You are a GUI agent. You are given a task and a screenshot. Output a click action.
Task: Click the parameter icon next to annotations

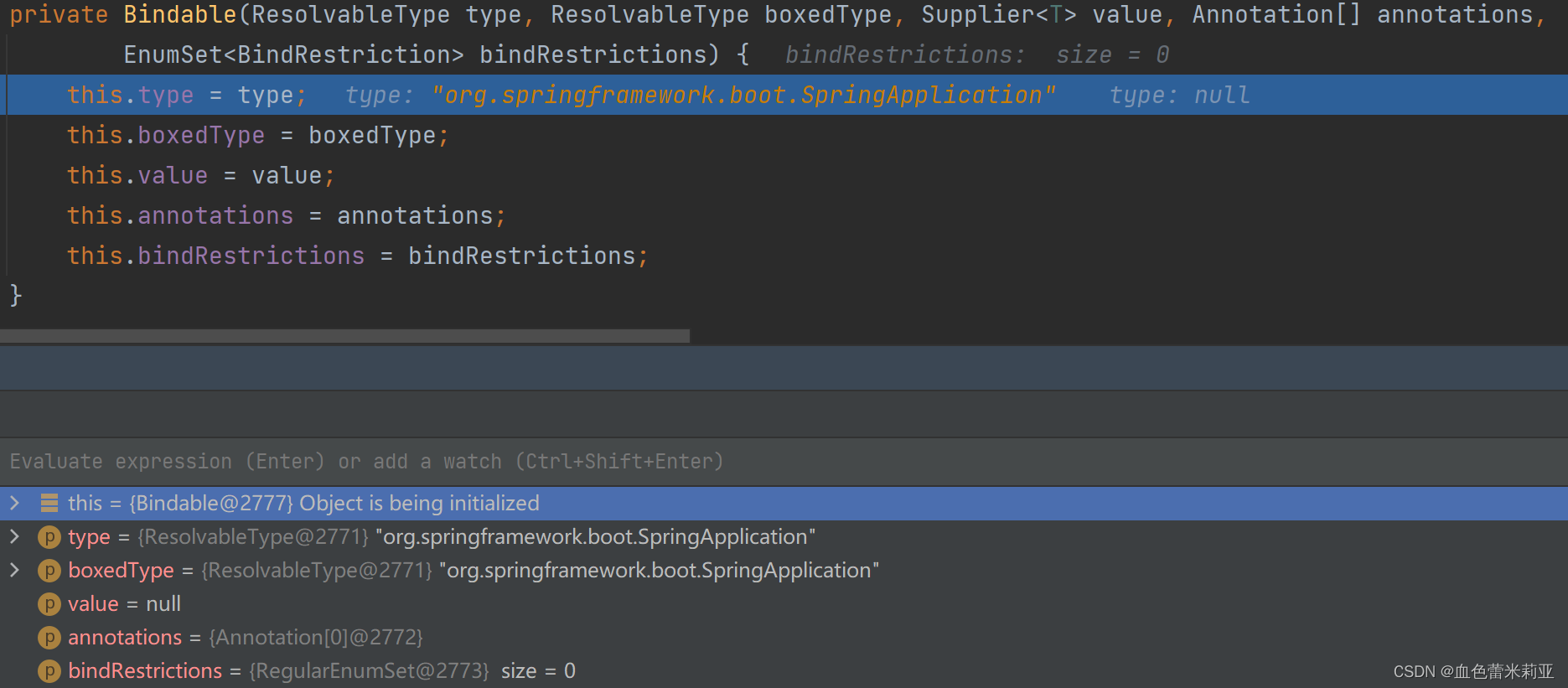tap(49, 638)
